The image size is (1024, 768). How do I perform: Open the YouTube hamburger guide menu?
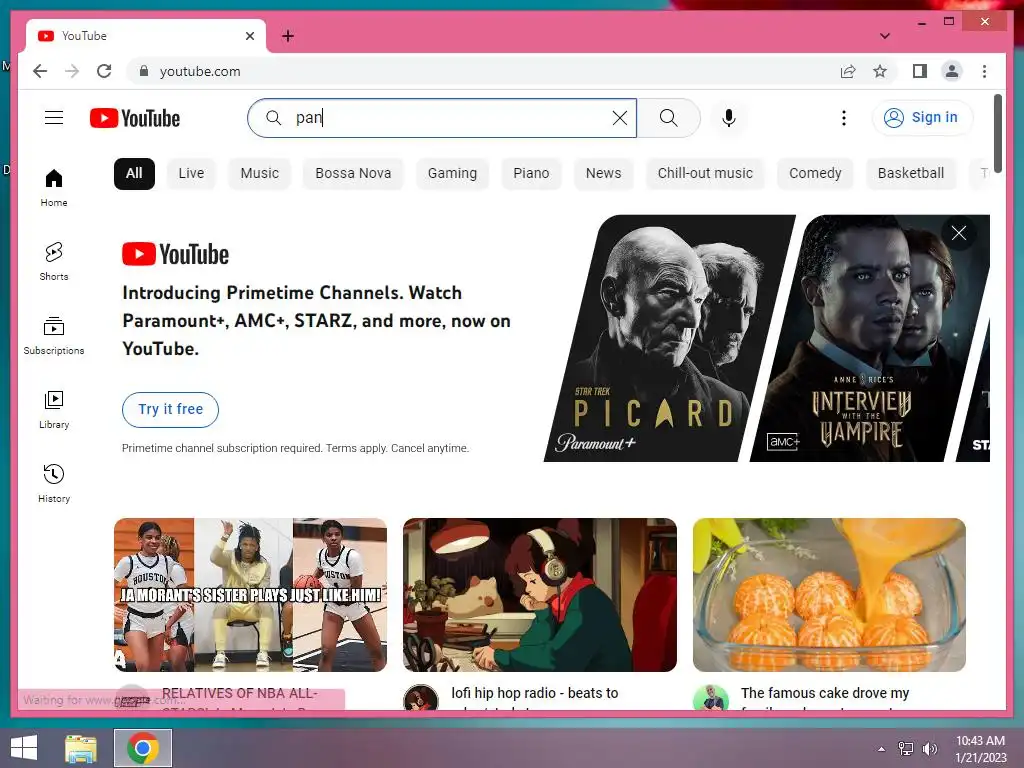[54, 118]
